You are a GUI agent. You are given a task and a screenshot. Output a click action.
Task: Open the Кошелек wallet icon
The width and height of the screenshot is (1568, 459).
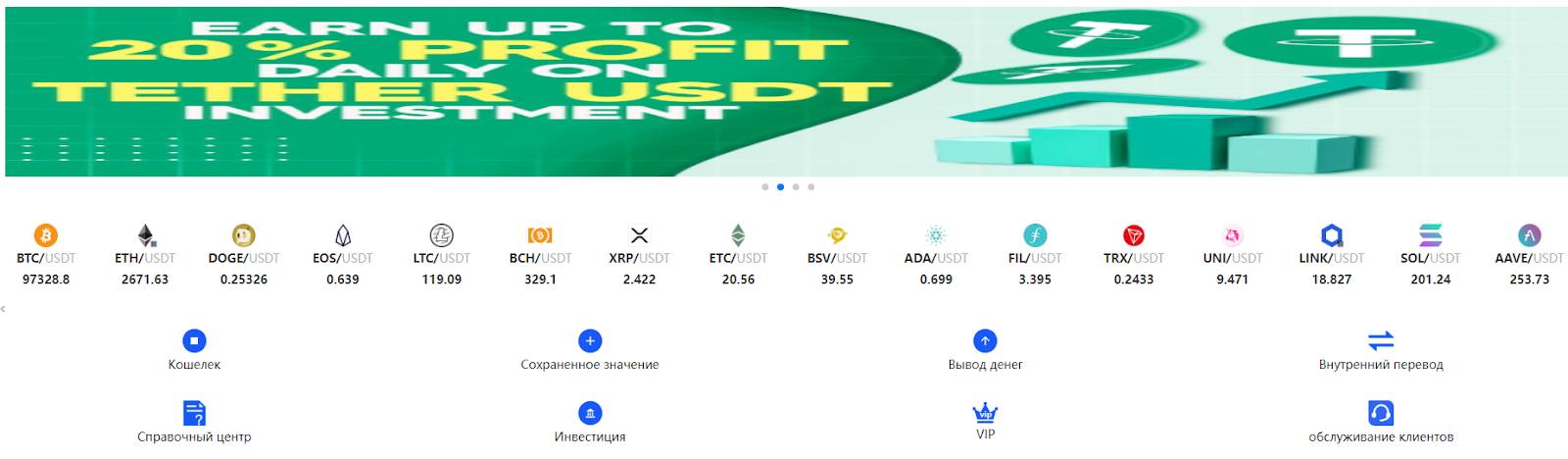(194, 340)
